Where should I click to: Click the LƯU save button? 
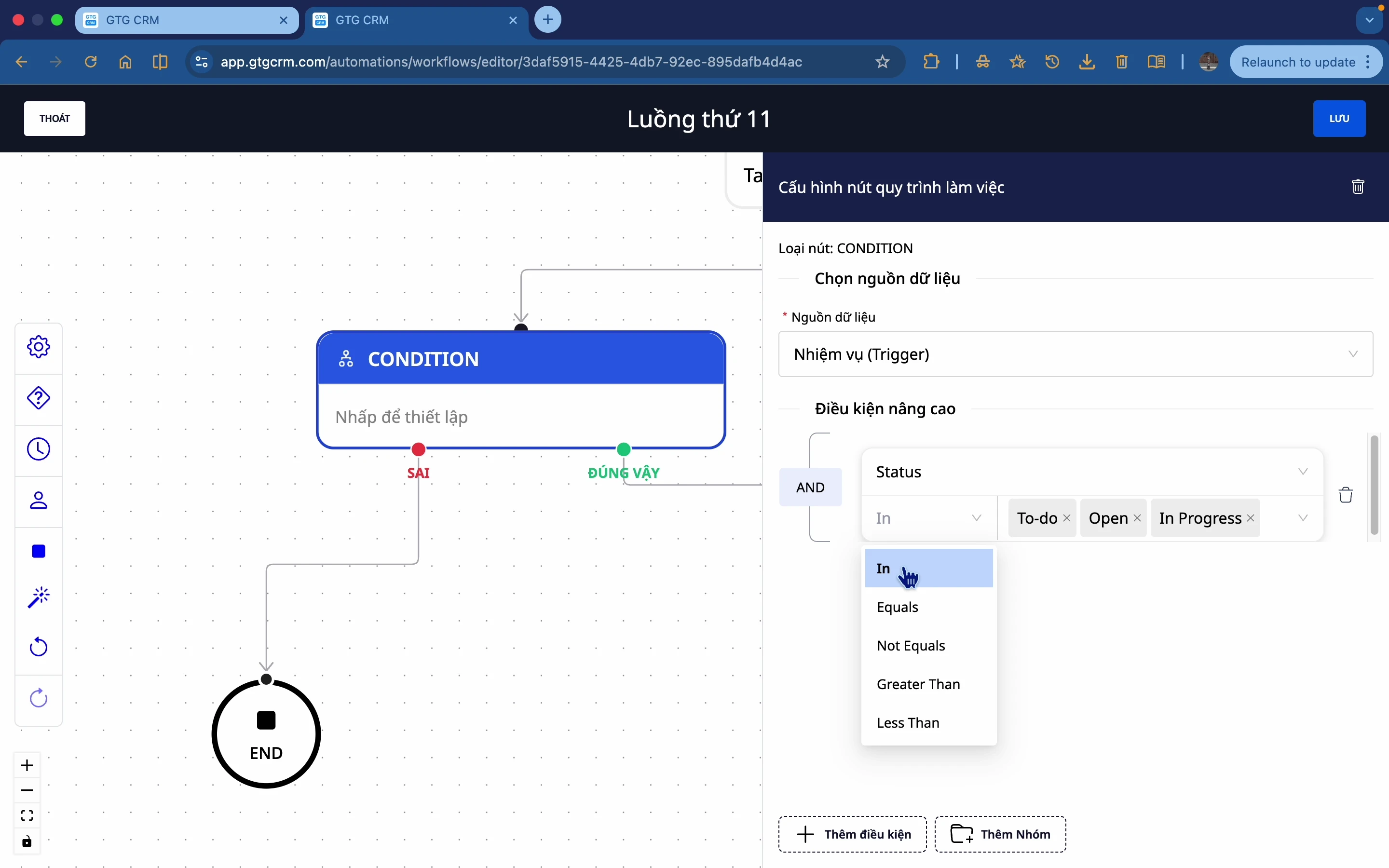[1338, 119]
